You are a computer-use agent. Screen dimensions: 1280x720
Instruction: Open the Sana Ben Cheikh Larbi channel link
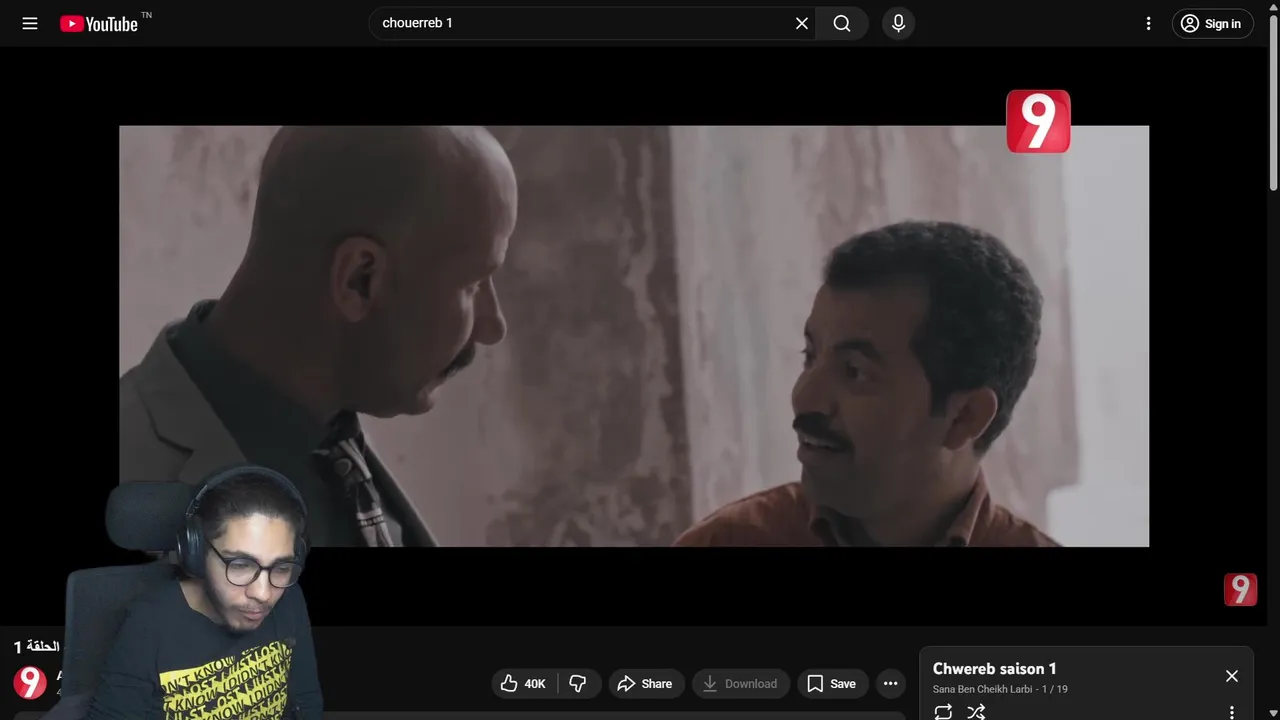982,689
